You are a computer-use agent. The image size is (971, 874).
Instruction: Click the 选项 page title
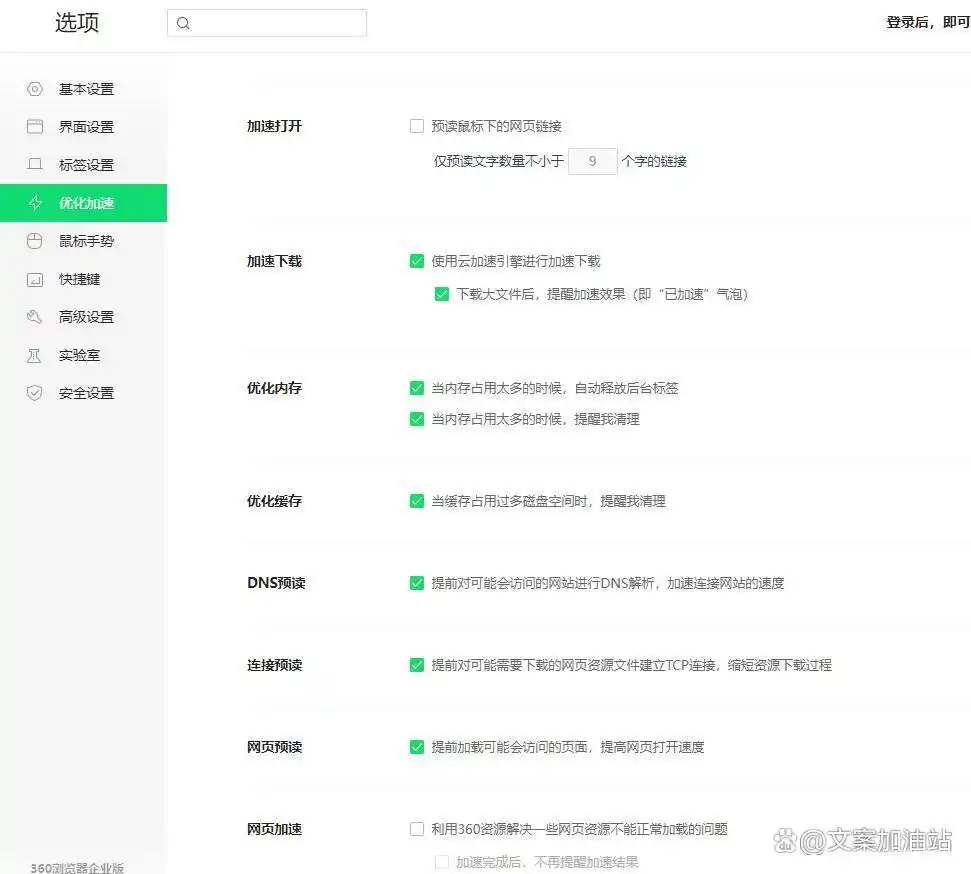77,23
